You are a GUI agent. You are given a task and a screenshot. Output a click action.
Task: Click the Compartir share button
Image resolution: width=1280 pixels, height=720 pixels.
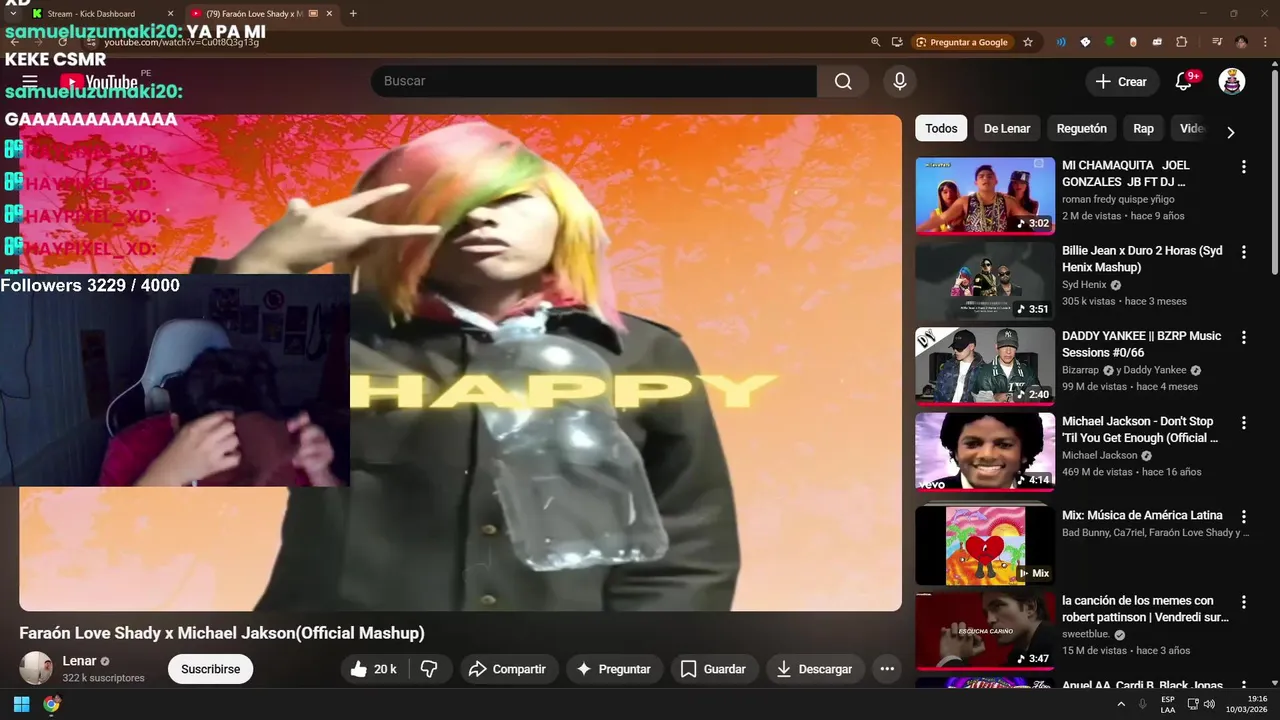click(508, 669)
